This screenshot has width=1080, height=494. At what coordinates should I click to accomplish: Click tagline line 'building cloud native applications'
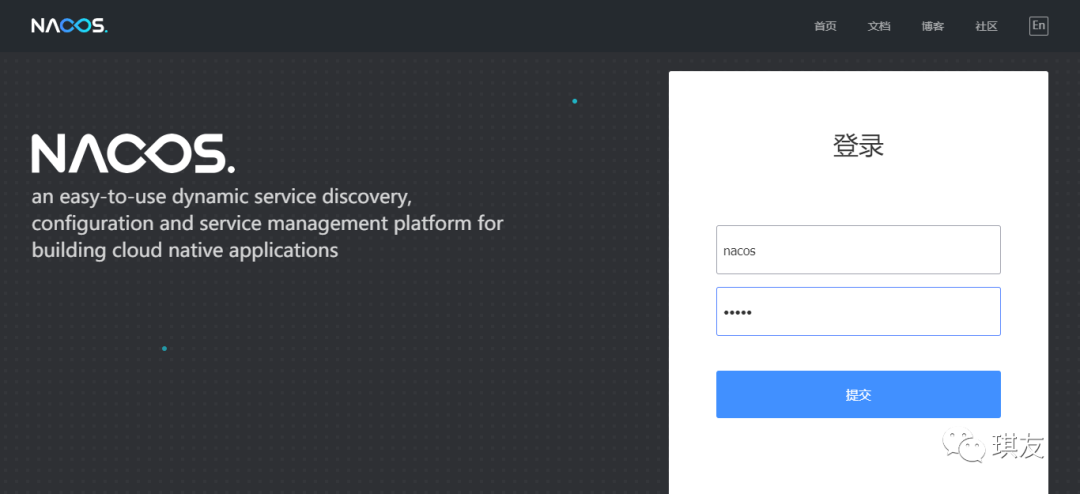pyautogui.click(x=185, y=250)
